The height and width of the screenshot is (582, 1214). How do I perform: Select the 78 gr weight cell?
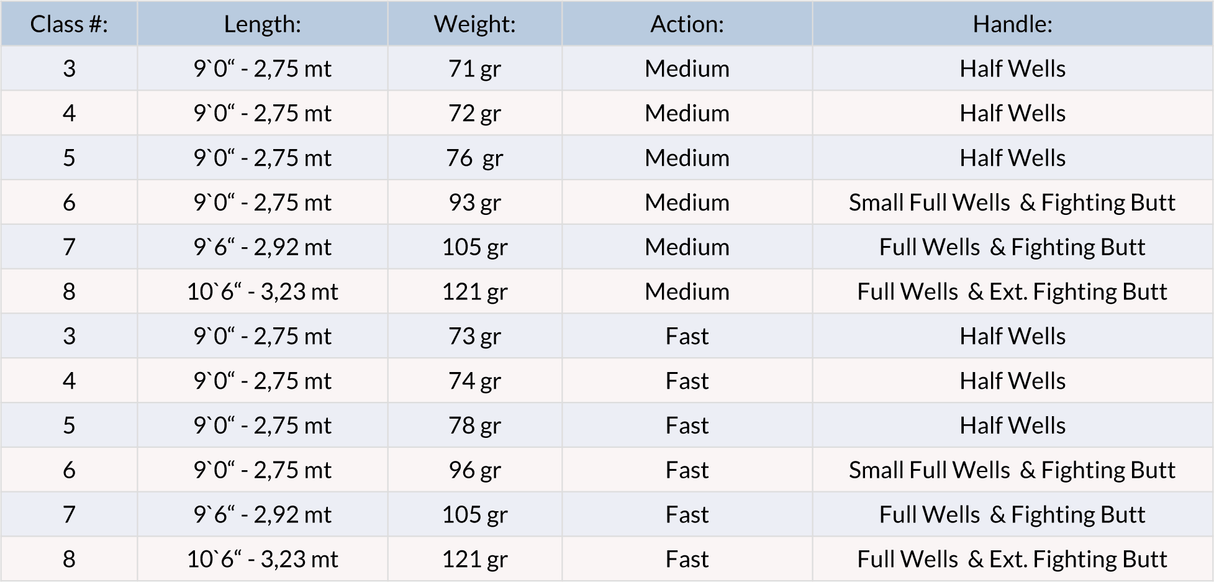(475, 426)
